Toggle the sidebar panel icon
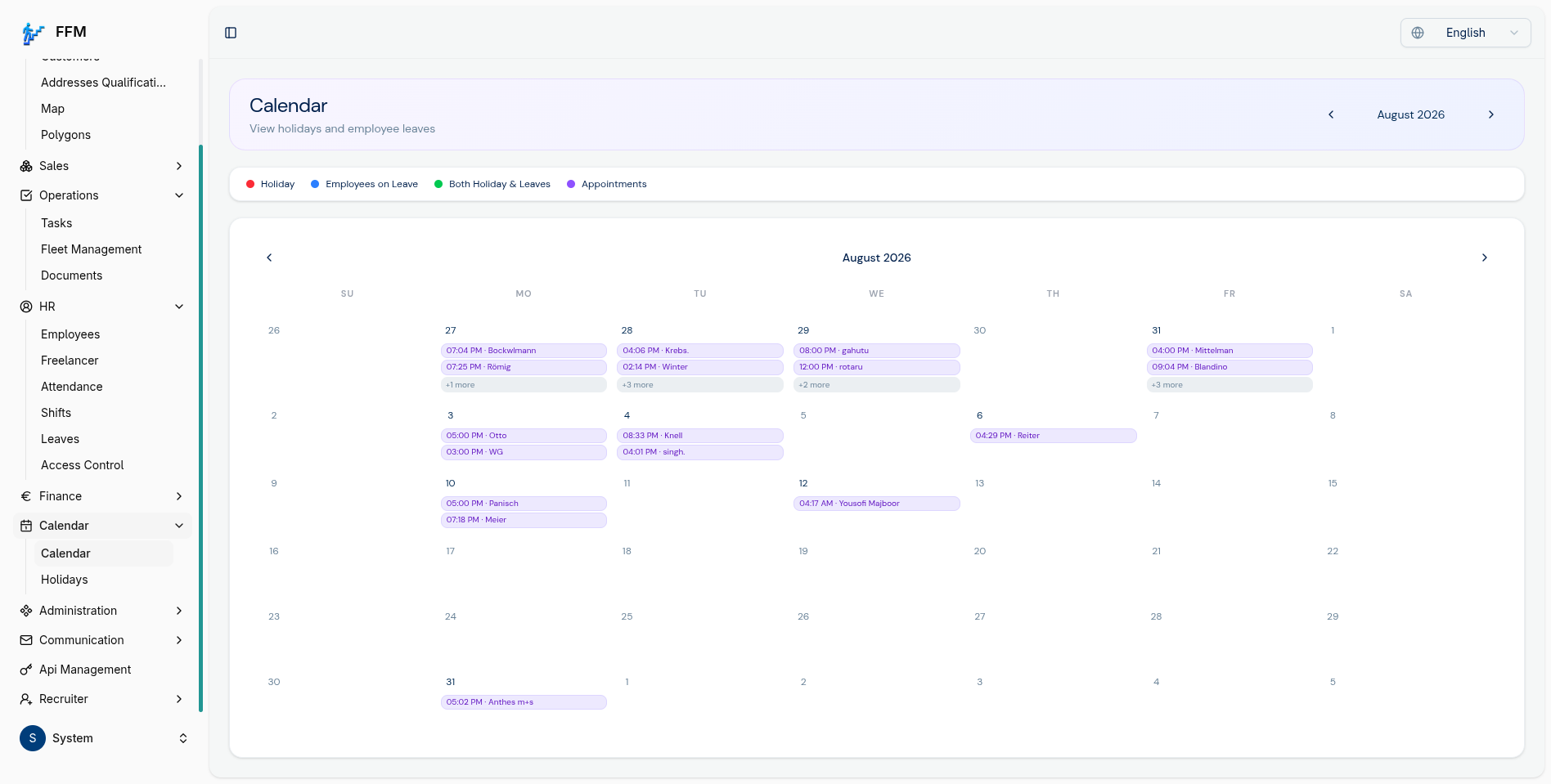This screenshot has width=1551, height=784. (231, 33)
